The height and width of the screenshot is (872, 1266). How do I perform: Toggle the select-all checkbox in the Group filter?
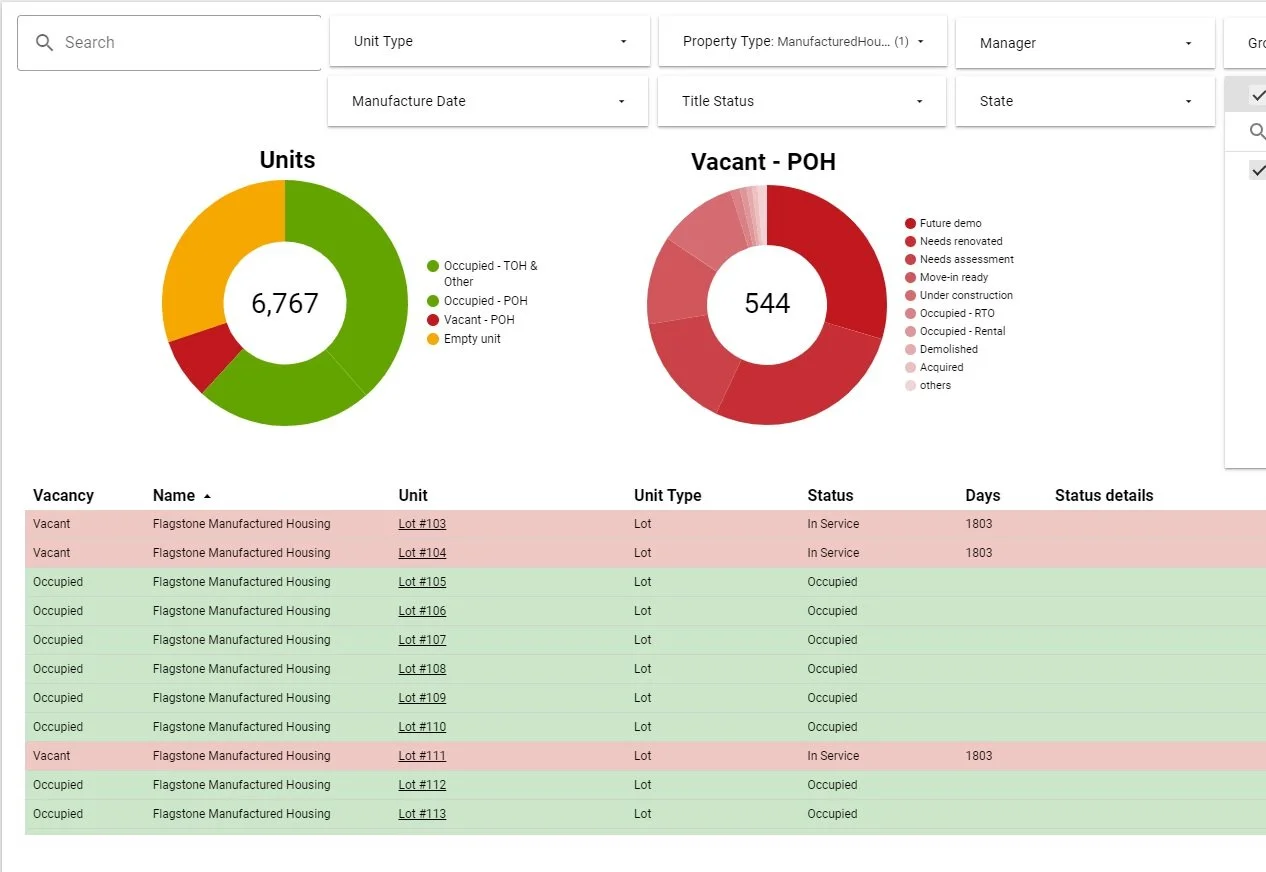click(x=1258, y=94)
